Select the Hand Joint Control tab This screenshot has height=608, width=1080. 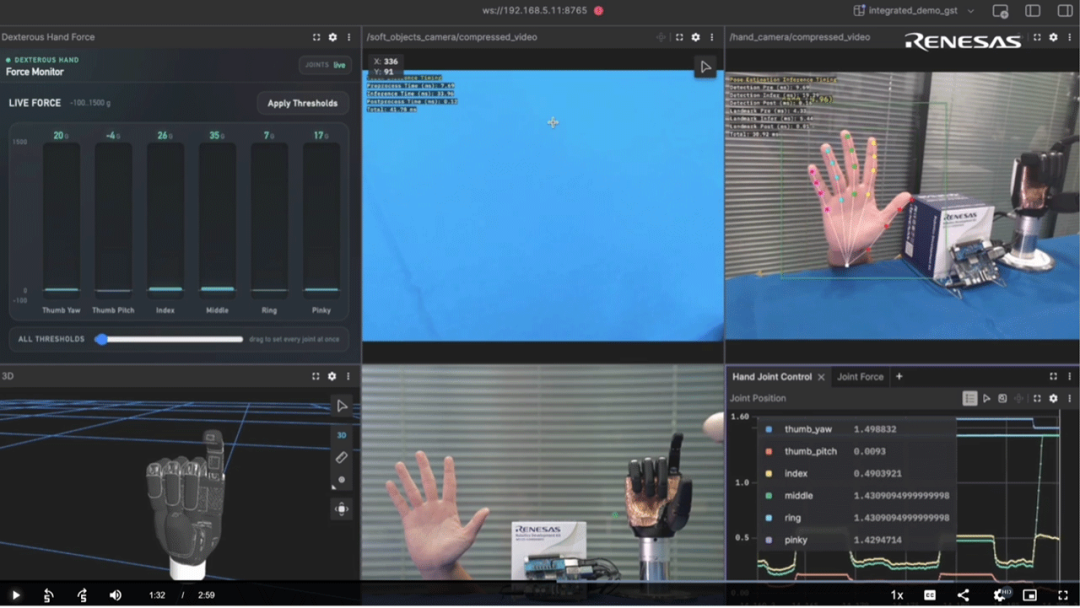[771, 377]
